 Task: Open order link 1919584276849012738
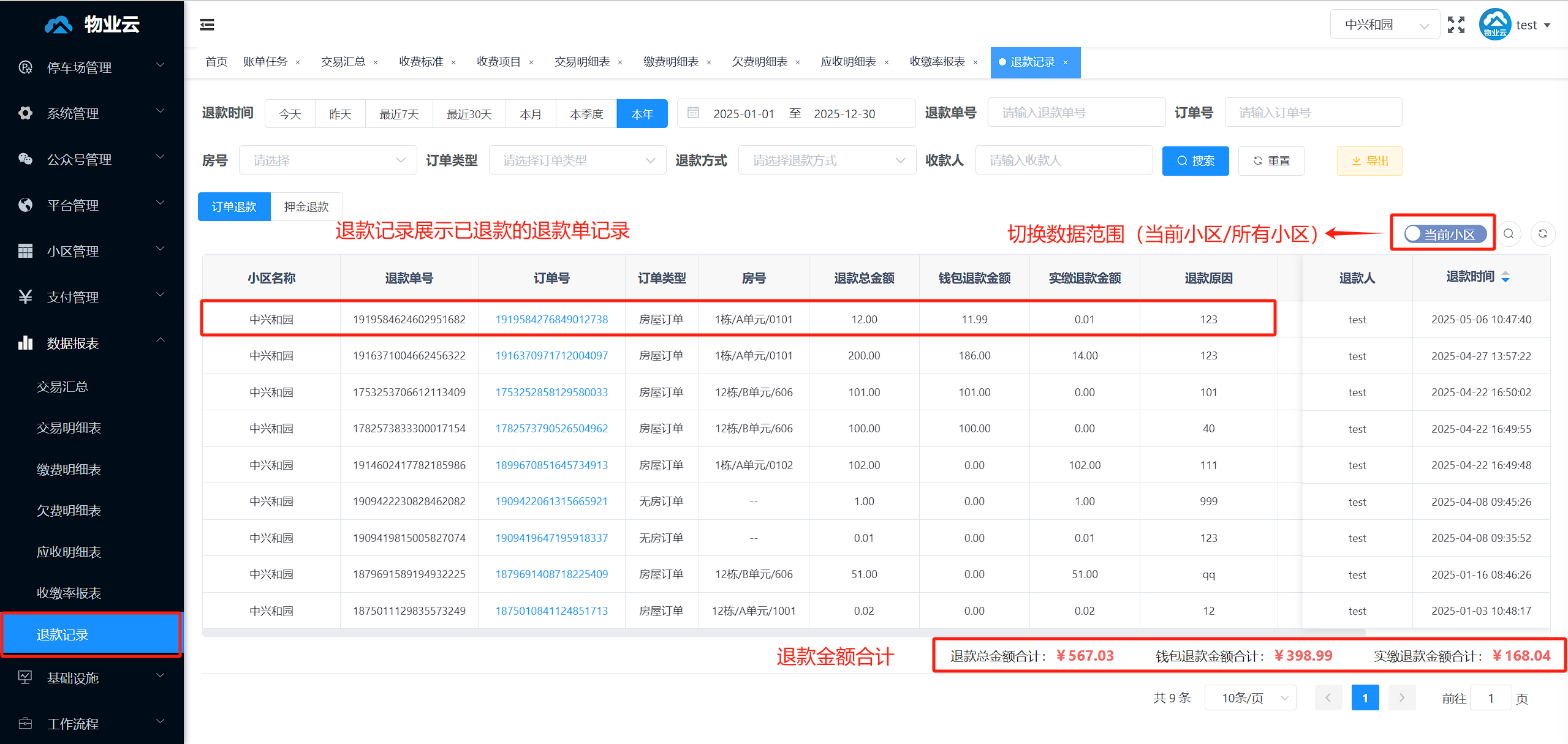(x=551, y=319)
